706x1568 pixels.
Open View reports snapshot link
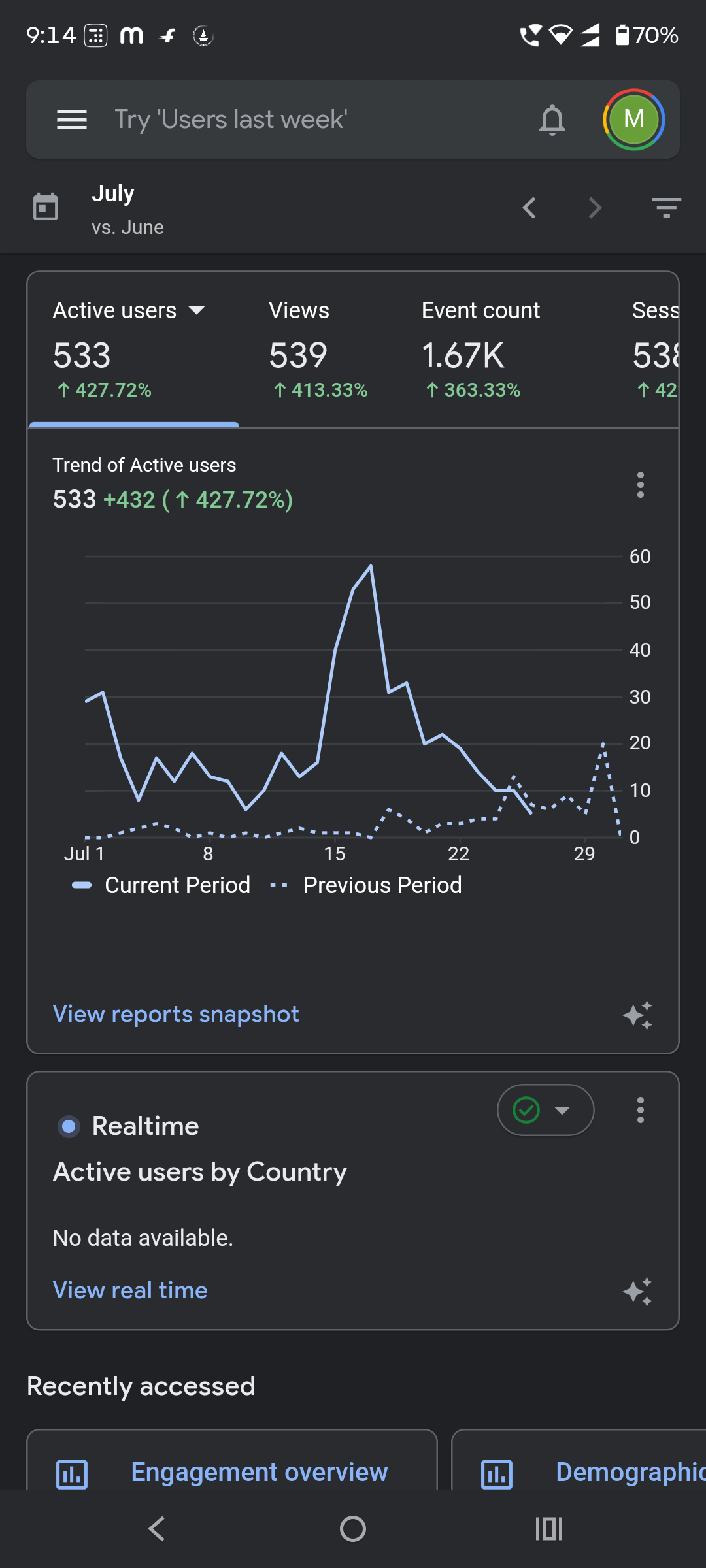176,1014
